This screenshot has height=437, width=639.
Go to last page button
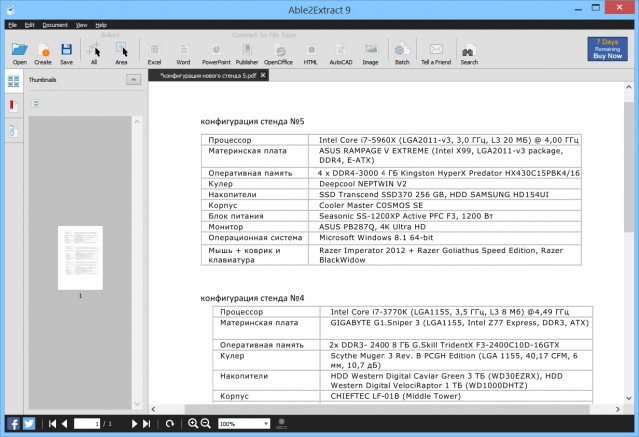(x=147, y=424)
